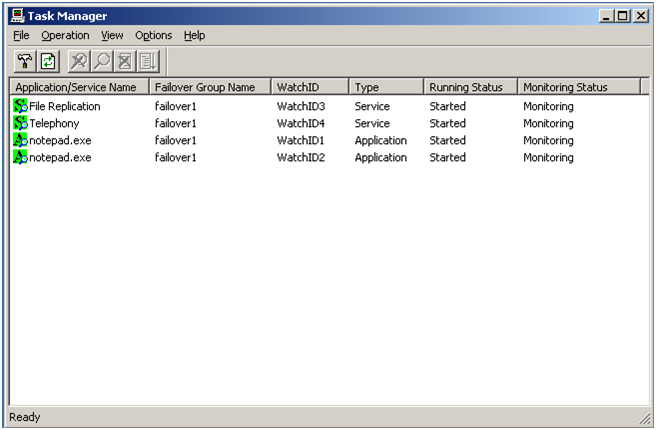The height and width of the screenshot is (430, 656).
Task: Click the icon of notepad.exe with WatchID1
Action: pyautogui.click(x=20, y=140)
